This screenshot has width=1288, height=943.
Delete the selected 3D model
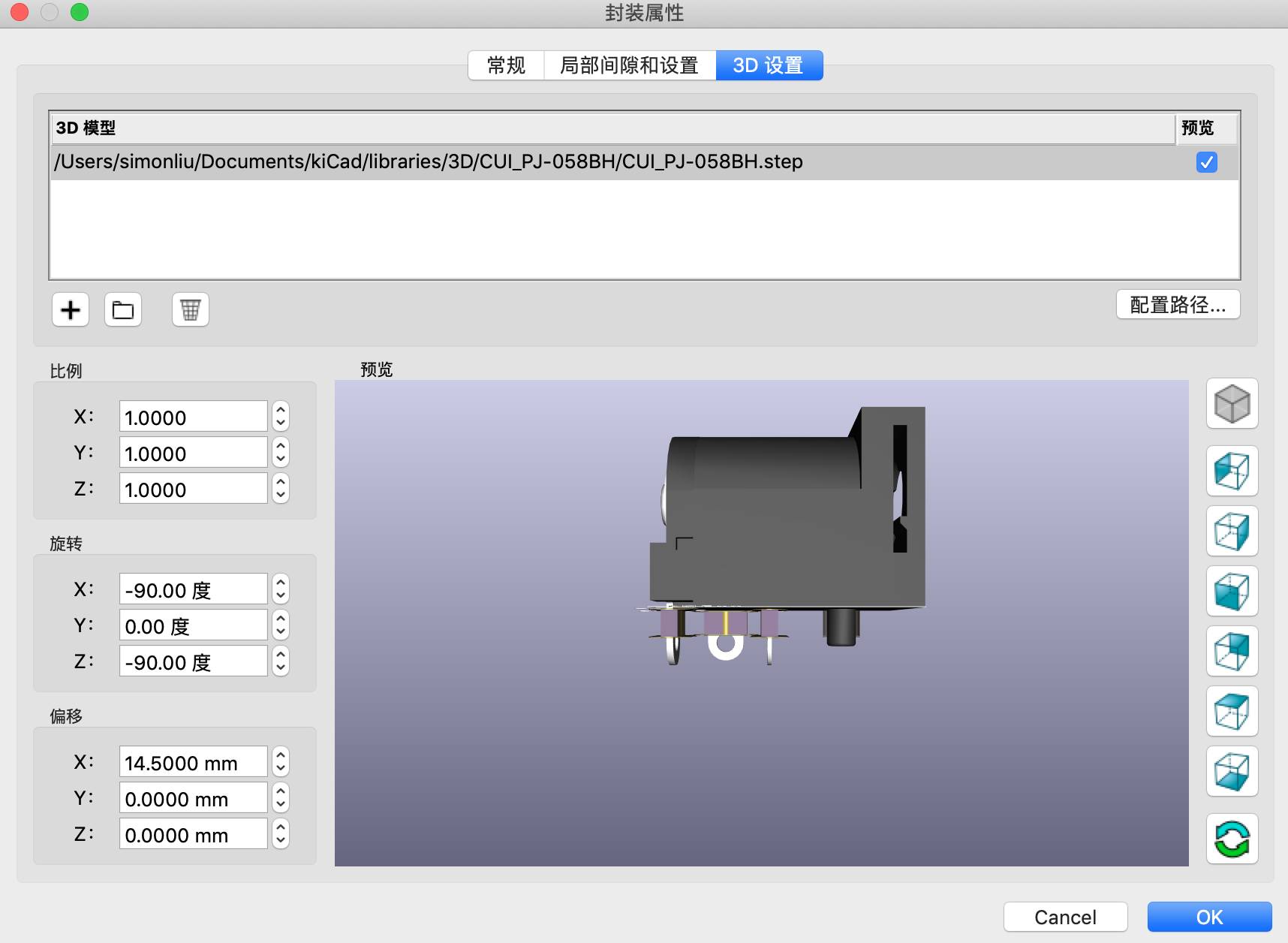[190, 309]
